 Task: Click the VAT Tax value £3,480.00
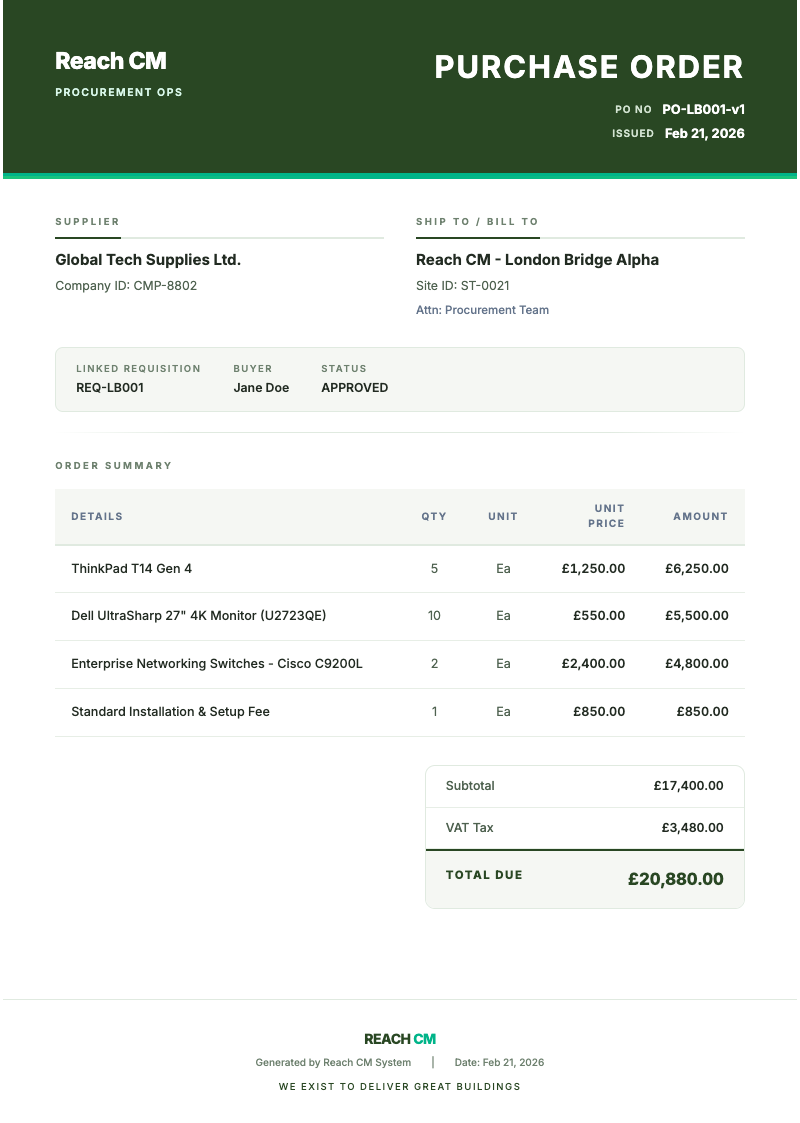693,827
